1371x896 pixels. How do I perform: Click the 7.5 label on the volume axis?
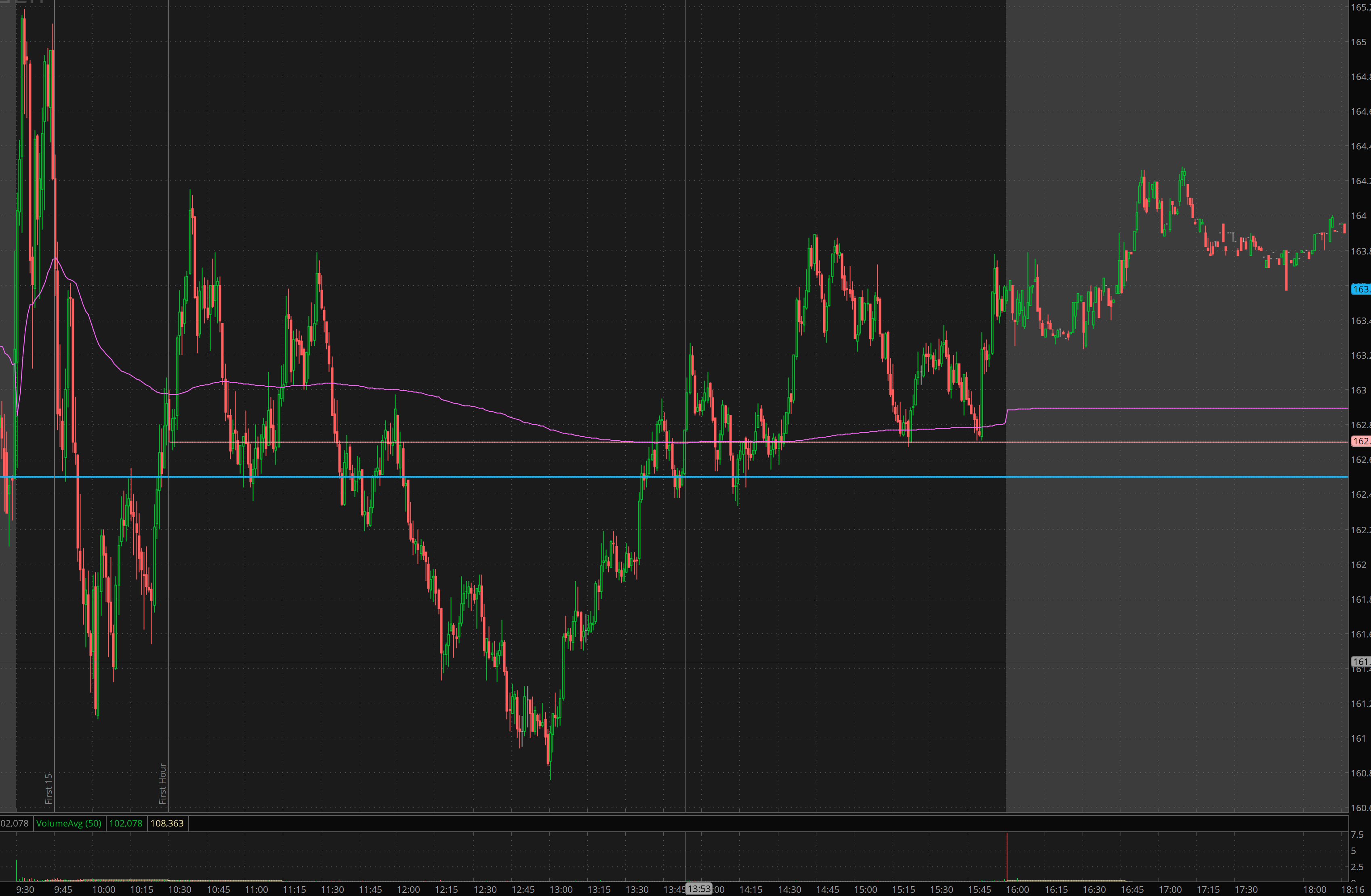(1357, 834)
